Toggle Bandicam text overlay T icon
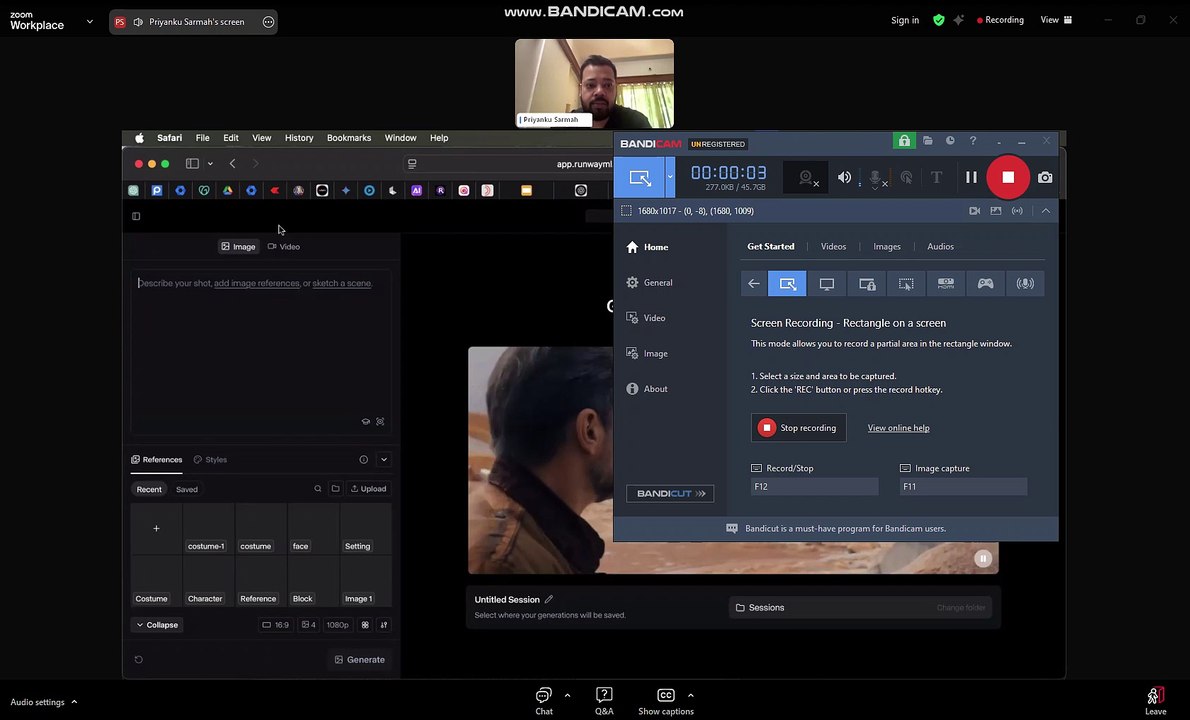This screenshot has width=1190, height=720. (x=937, y=177)
